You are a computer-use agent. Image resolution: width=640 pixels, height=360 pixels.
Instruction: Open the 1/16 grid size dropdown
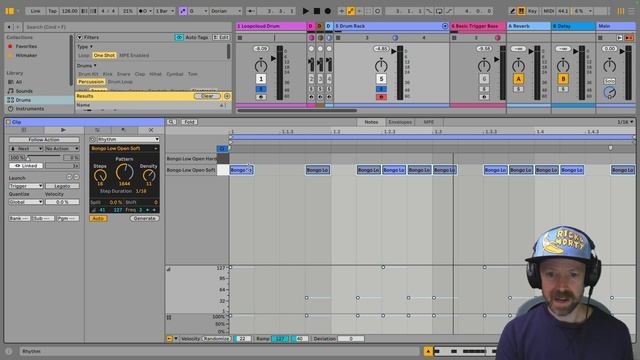tap(625, 122)
